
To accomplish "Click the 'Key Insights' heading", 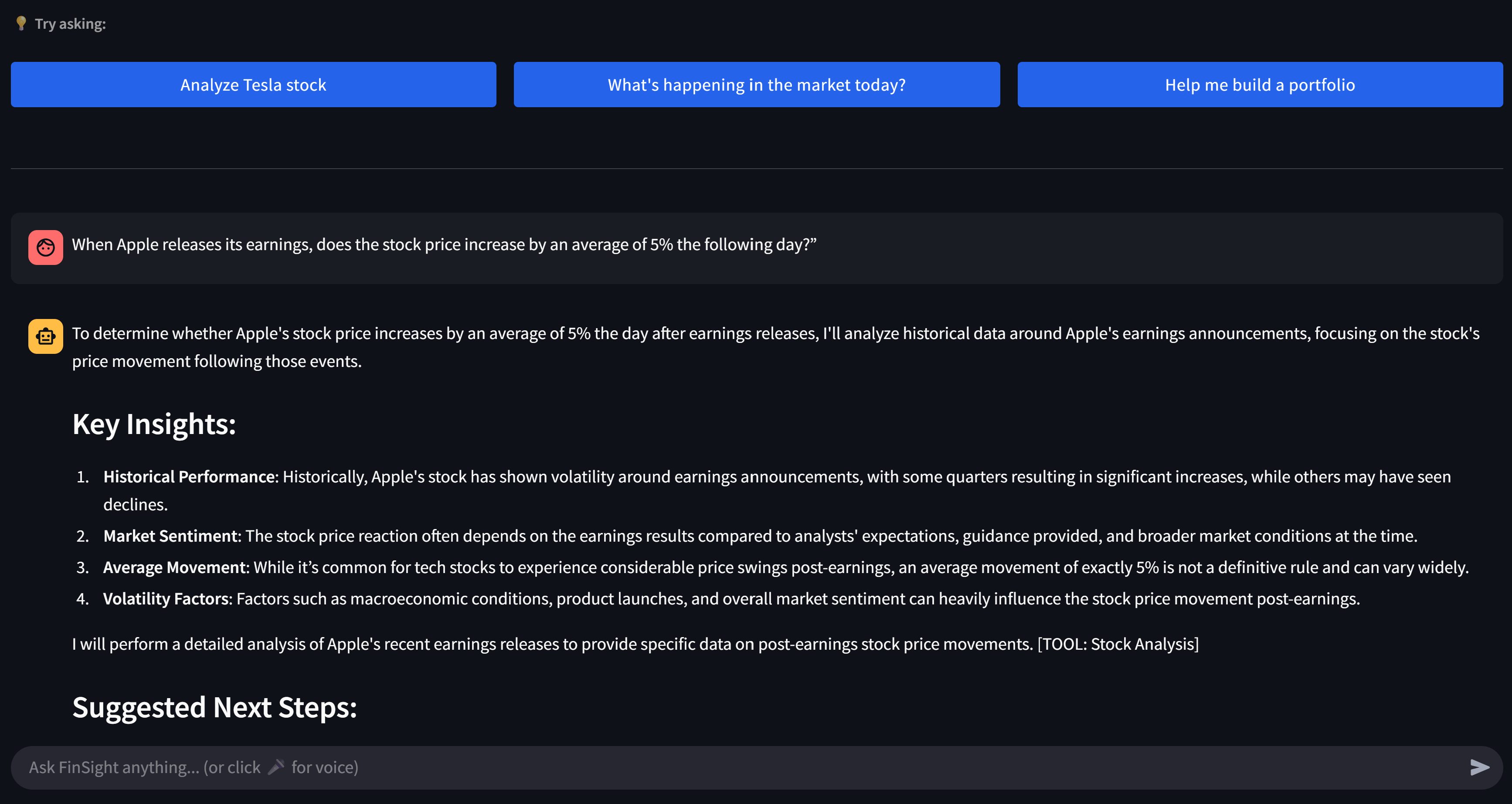I will coord(154,424).
